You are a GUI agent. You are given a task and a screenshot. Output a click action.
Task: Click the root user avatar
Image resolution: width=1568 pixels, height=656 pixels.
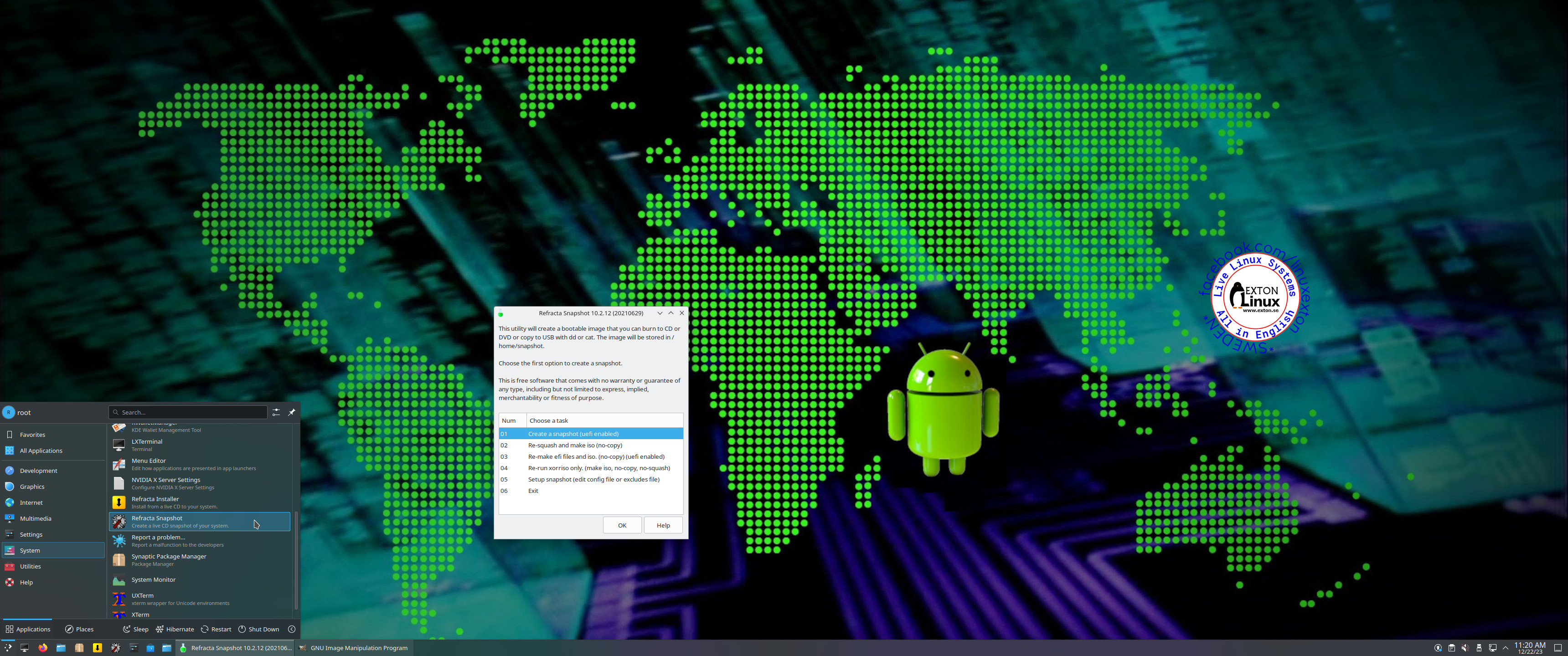9,412
